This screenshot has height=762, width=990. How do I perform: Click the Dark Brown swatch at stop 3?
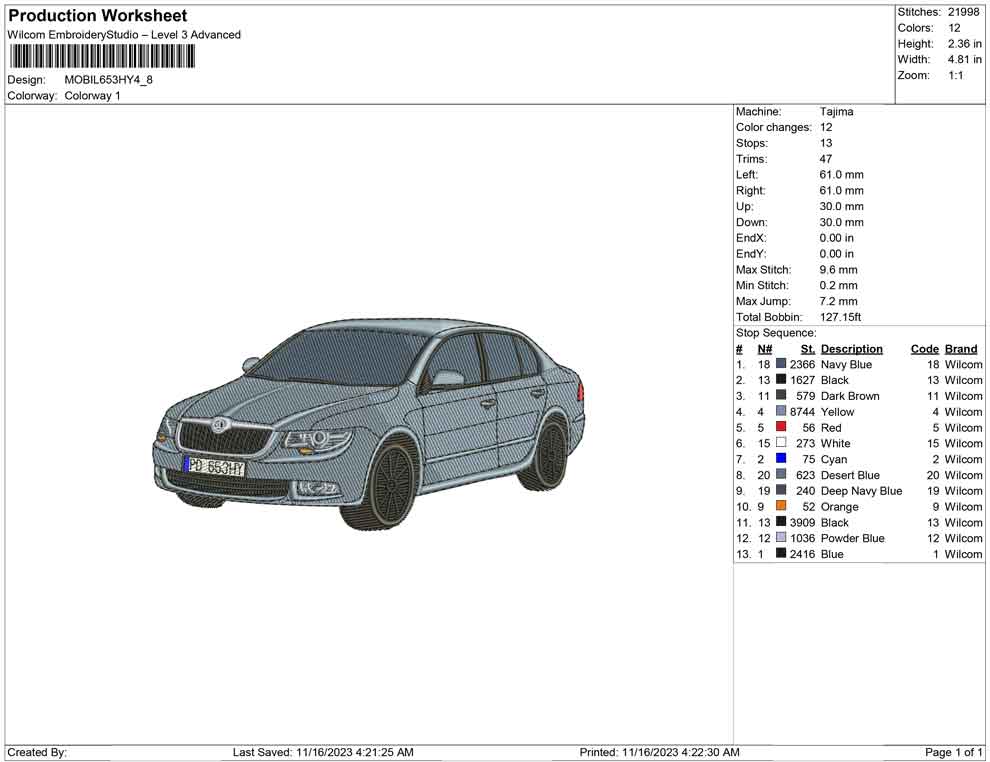pyautogui.click(x=780, y=395)
